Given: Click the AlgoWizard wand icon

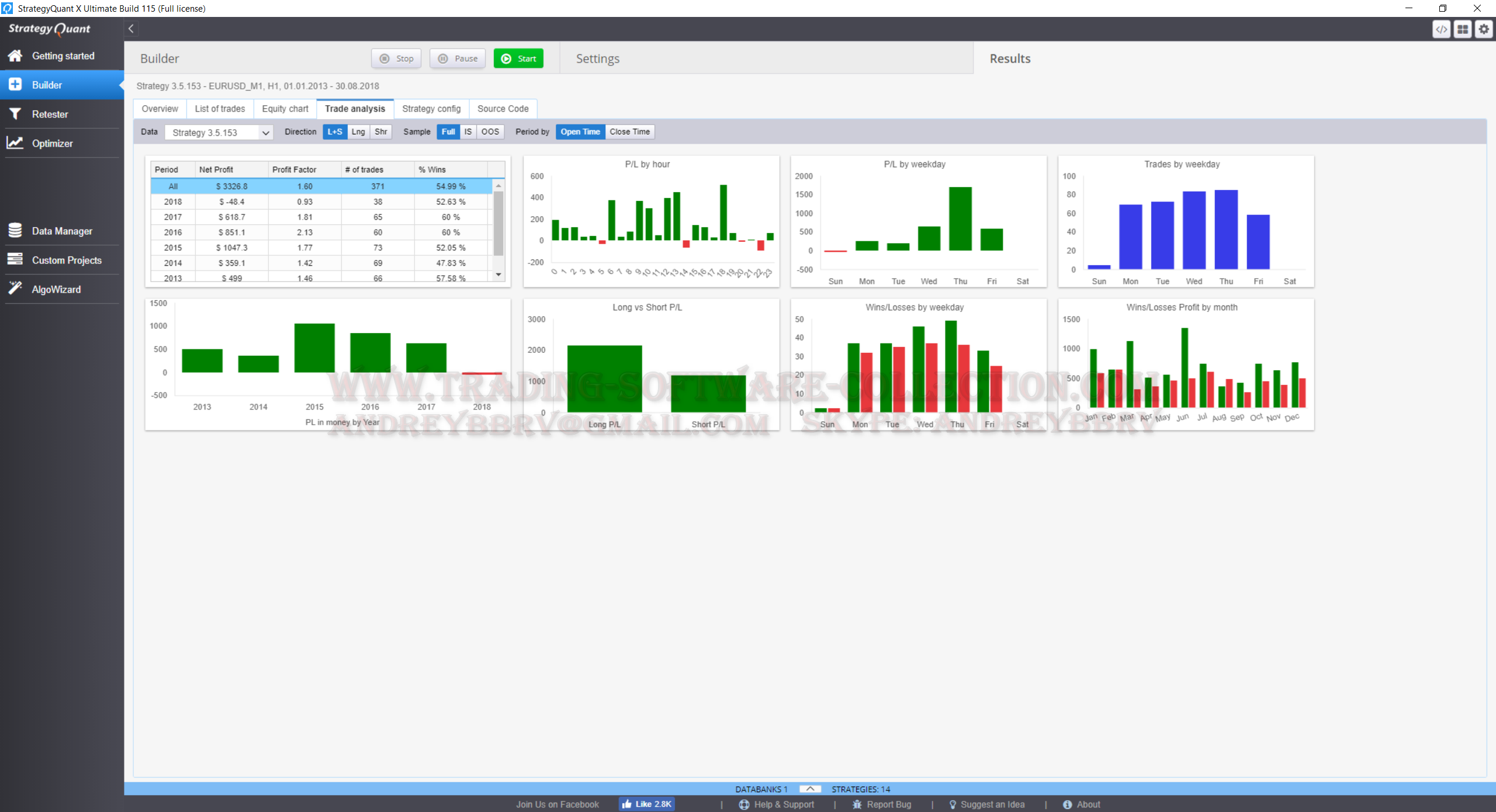Looking at the screenshot, I should [15, 288].
